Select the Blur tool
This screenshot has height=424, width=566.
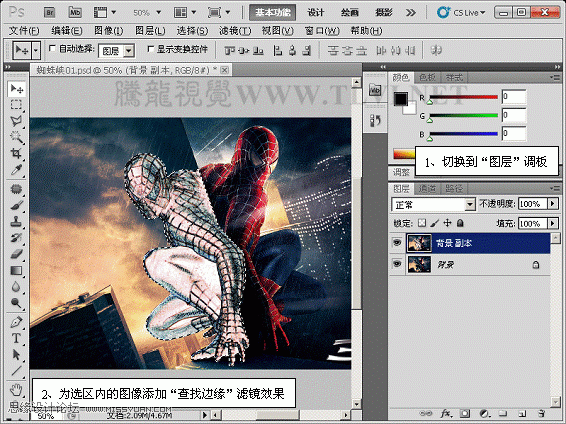coord(16,287)
